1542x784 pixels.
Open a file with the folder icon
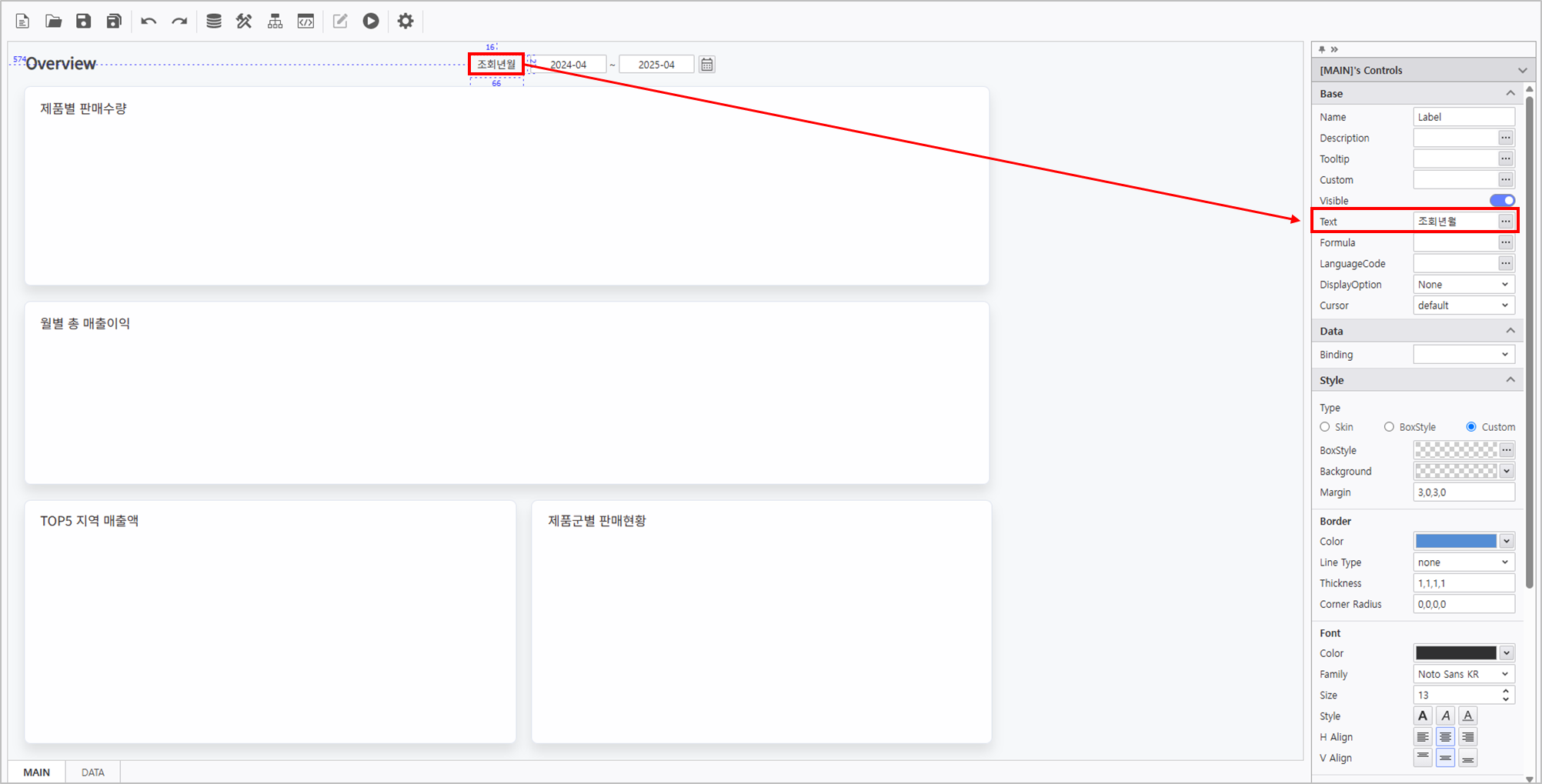coord(53,21)
